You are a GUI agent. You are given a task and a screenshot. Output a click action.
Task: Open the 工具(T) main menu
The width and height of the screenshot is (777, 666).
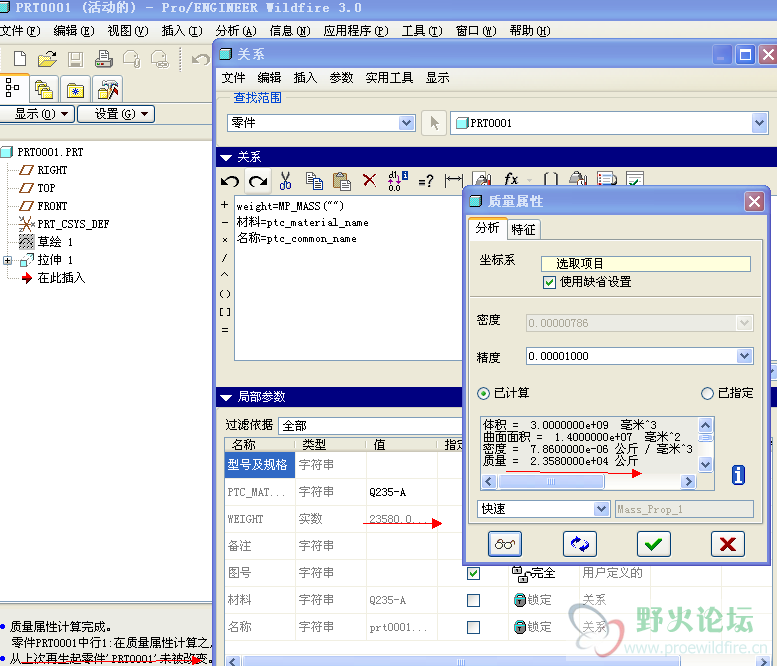point(422,31)
